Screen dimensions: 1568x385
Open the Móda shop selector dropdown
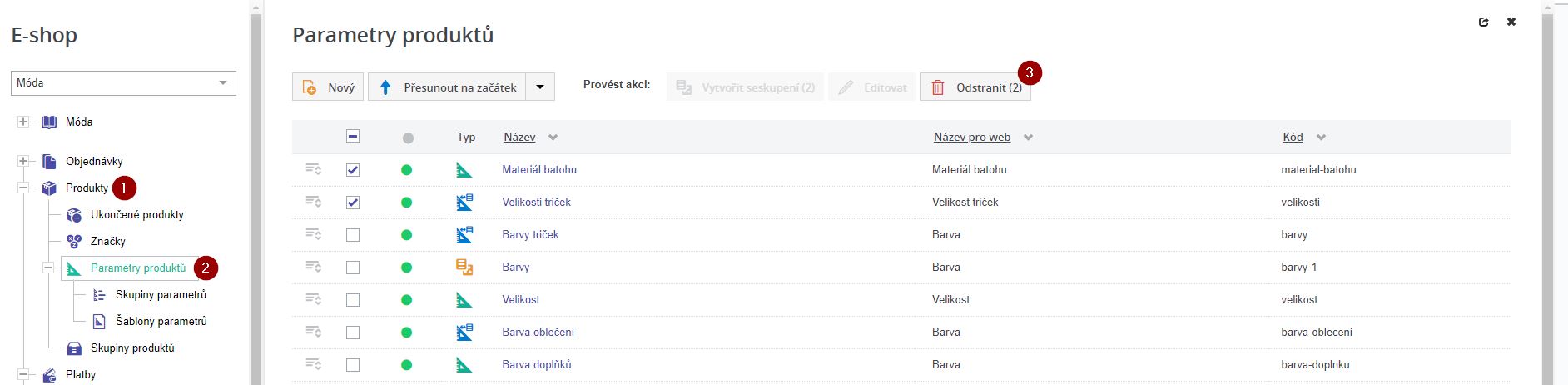coord(123,83)
